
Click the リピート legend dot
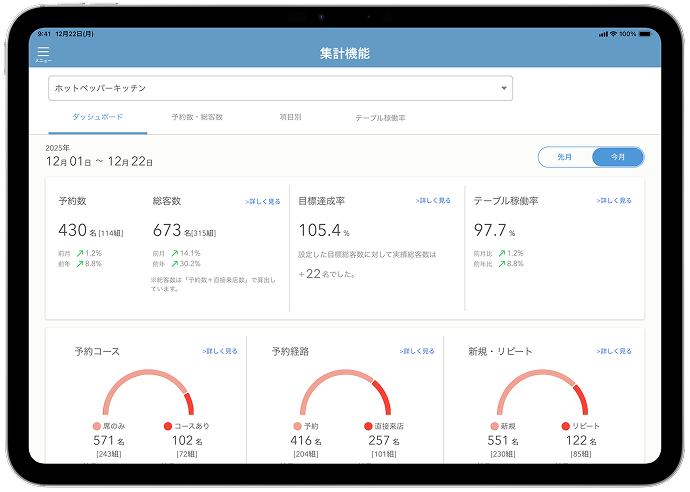[x=566, y=426]
